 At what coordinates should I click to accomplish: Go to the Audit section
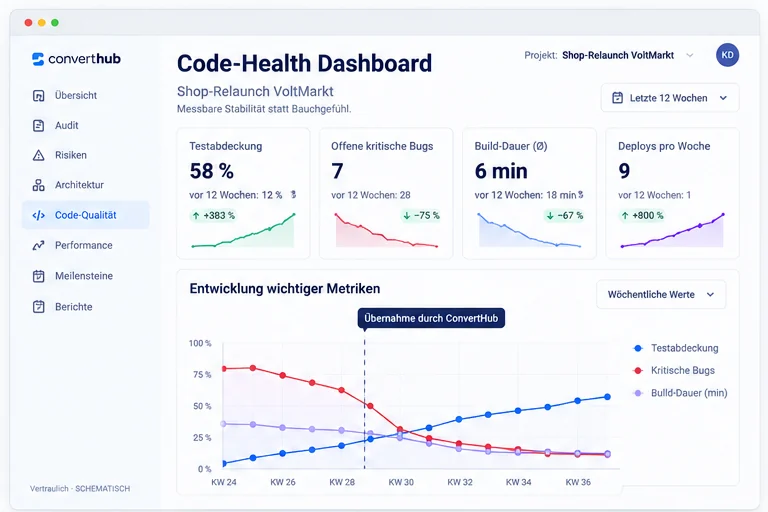[86, 125]
